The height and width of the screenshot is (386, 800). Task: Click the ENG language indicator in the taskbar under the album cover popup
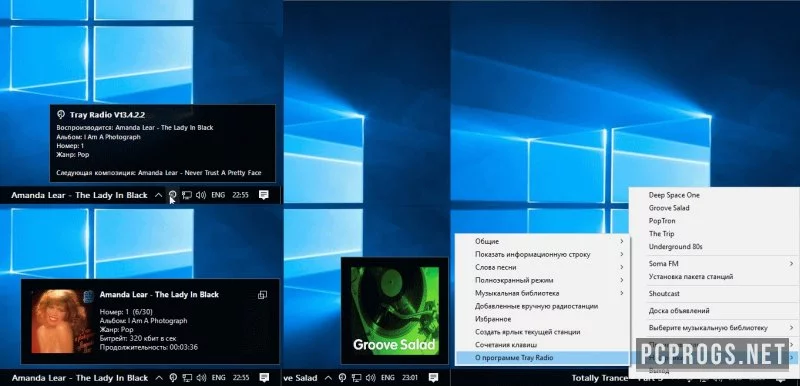218,378
